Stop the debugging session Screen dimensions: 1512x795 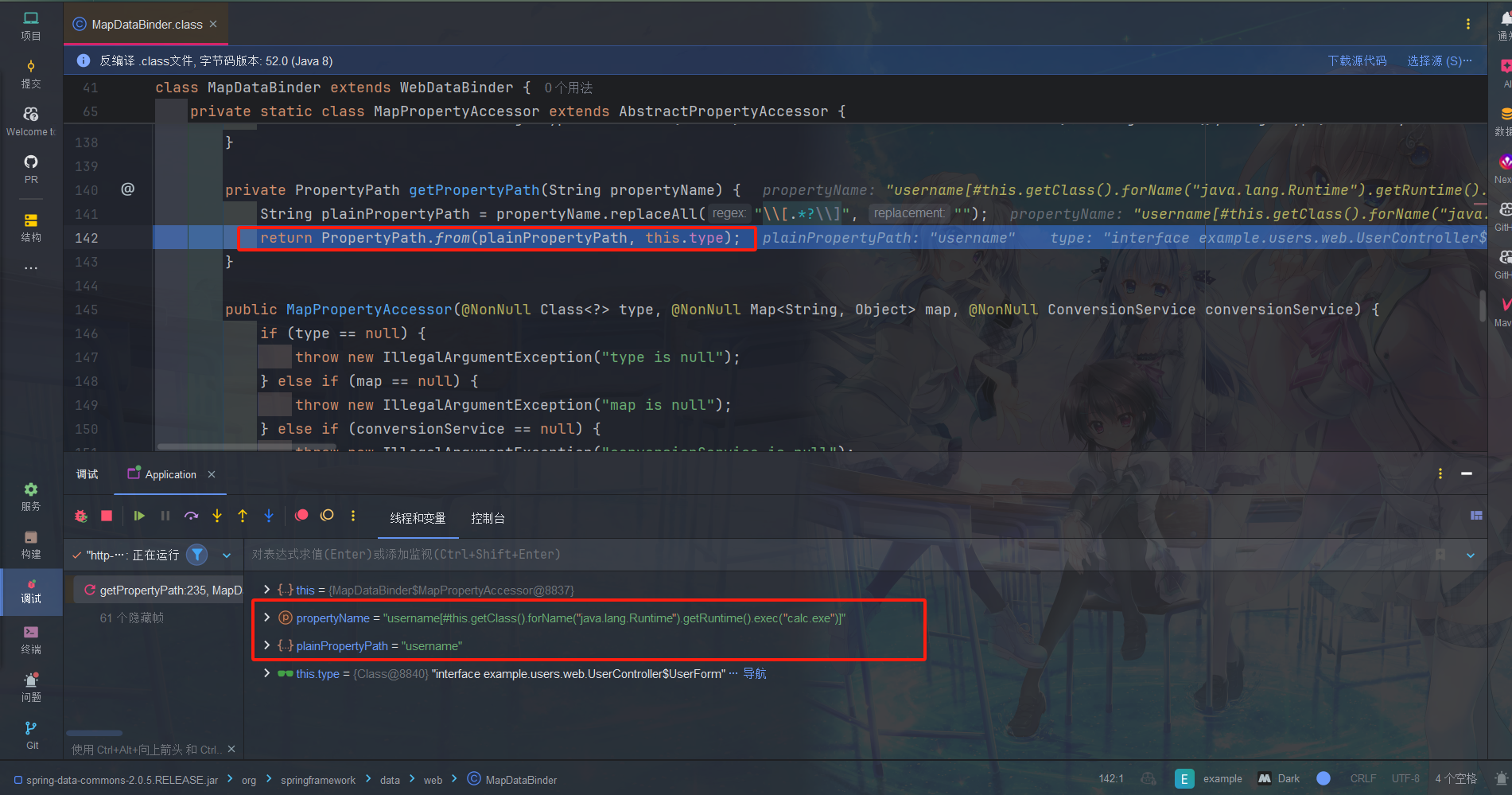point(107,516)
